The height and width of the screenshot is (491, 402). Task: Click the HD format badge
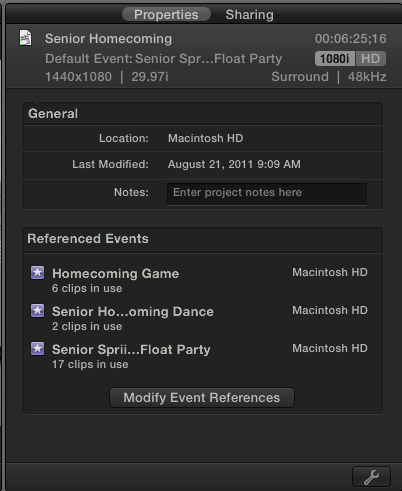[371, 59]
